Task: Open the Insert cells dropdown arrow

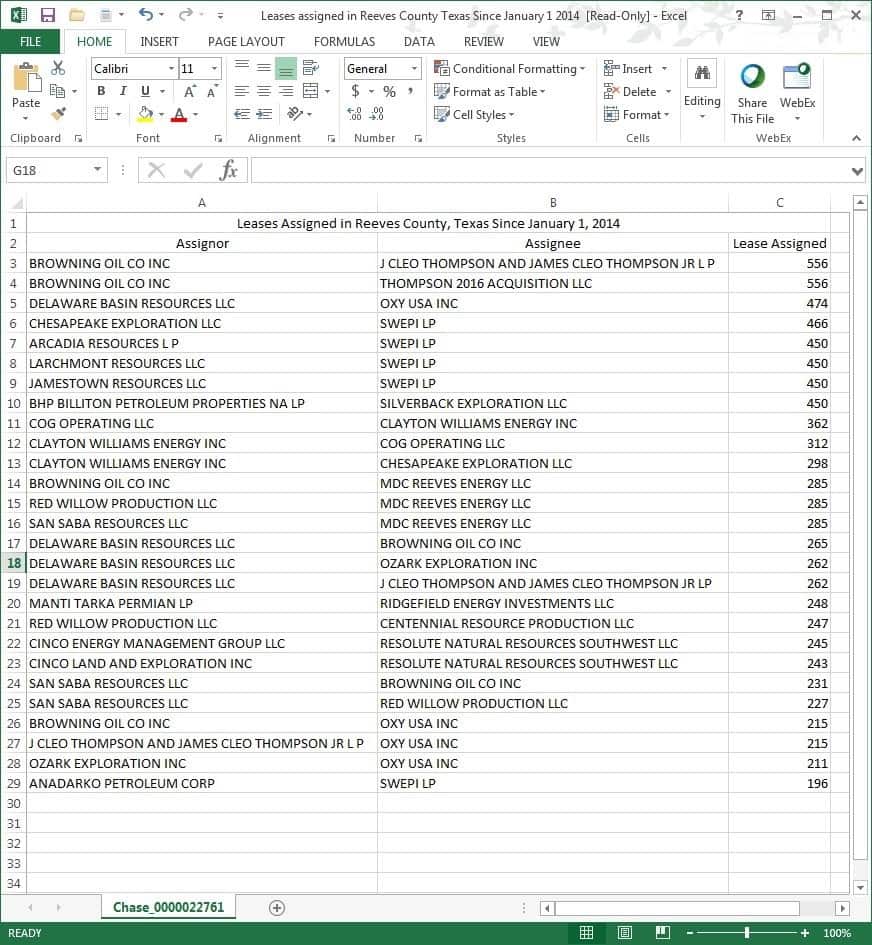Action: coord(664,69)
